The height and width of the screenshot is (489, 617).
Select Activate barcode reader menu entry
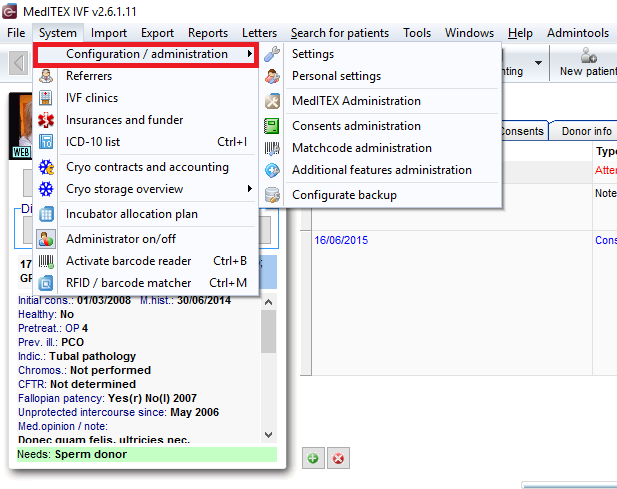(x=146, y=261)
